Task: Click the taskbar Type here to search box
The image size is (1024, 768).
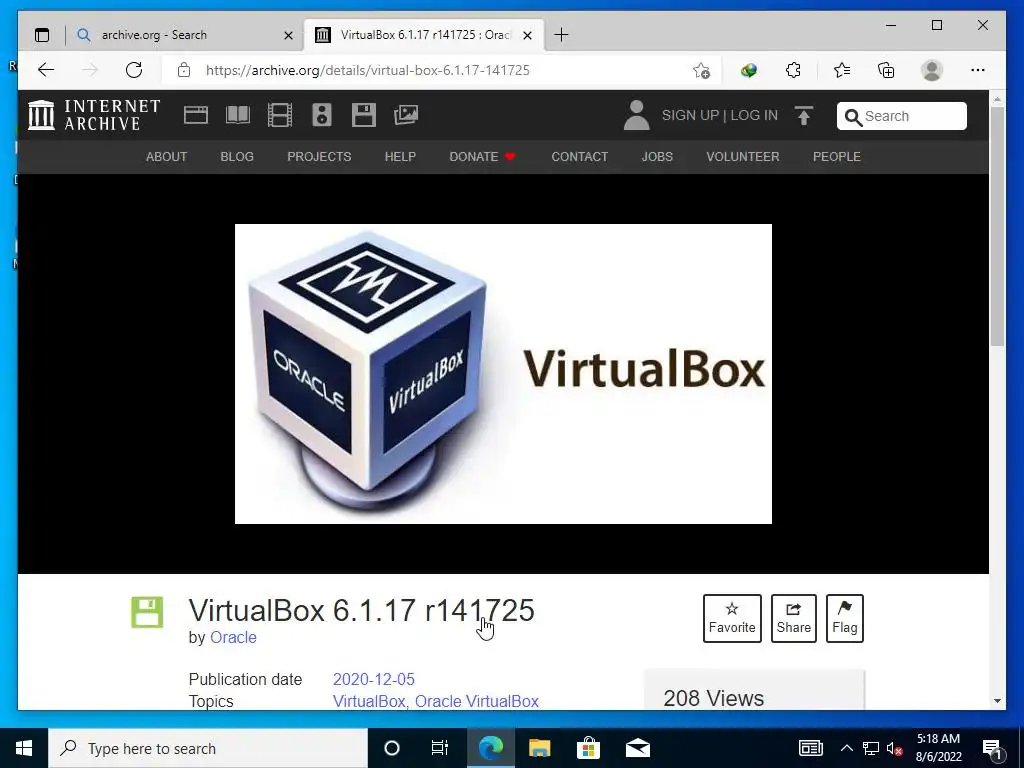Action: pos(208,748)
